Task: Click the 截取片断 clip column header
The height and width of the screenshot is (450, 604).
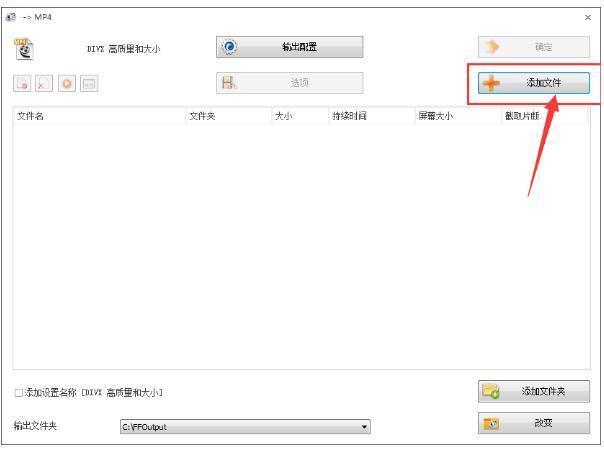Action: coord(545,116)
